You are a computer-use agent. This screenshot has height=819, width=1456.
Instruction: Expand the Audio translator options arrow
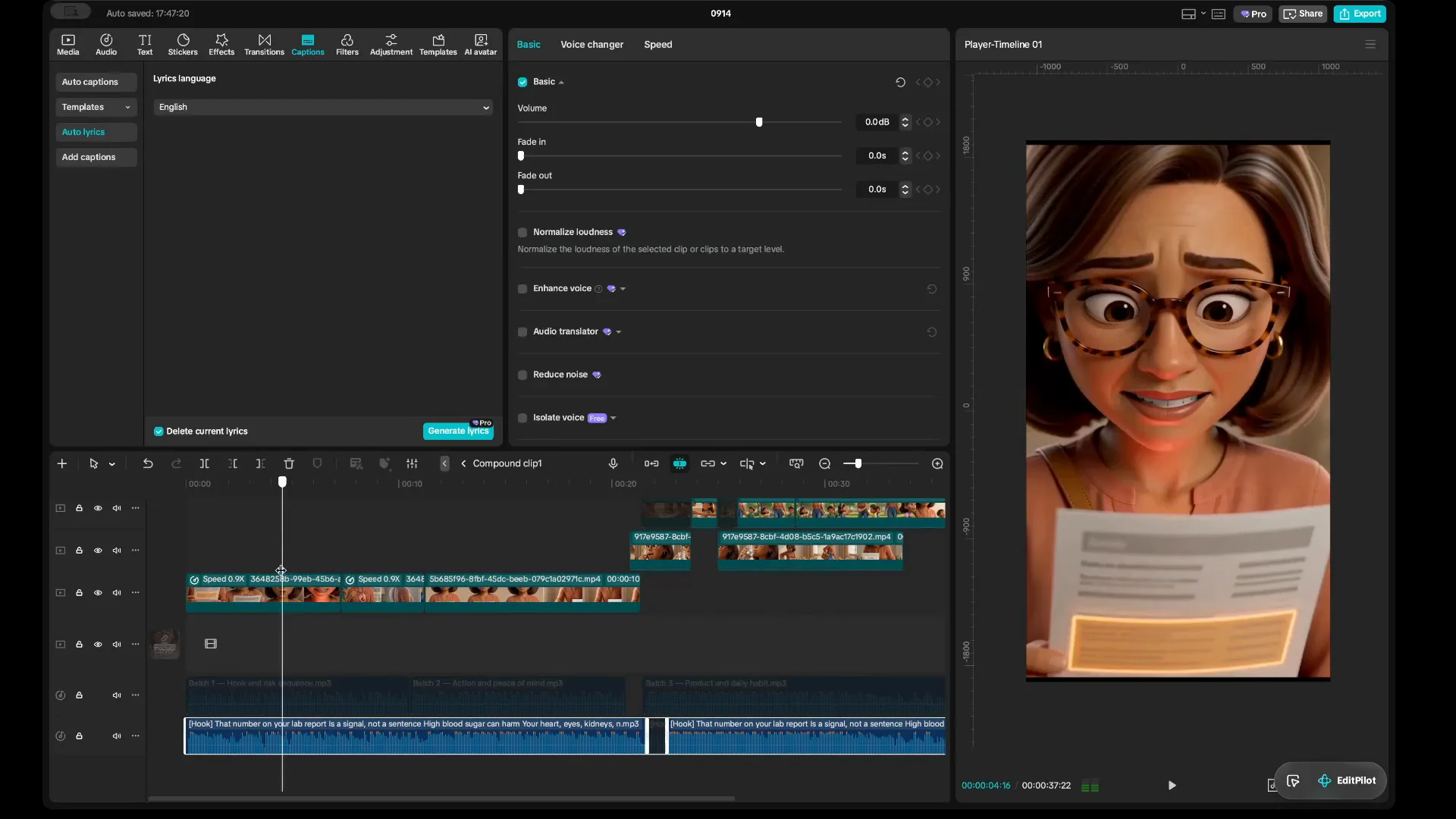point(619,332)
